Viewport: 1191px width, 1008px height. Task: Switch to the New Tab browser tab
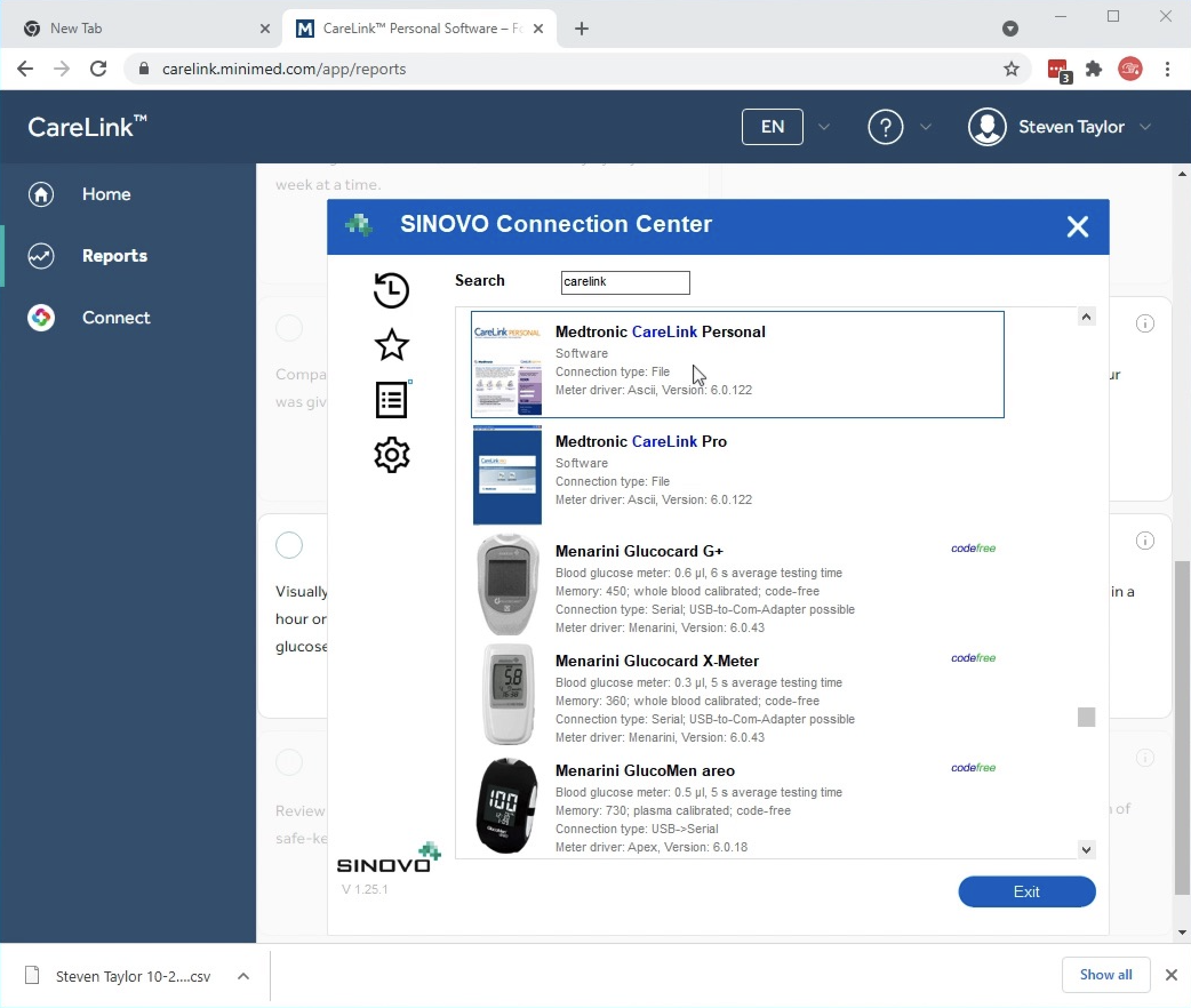[141, 29]
